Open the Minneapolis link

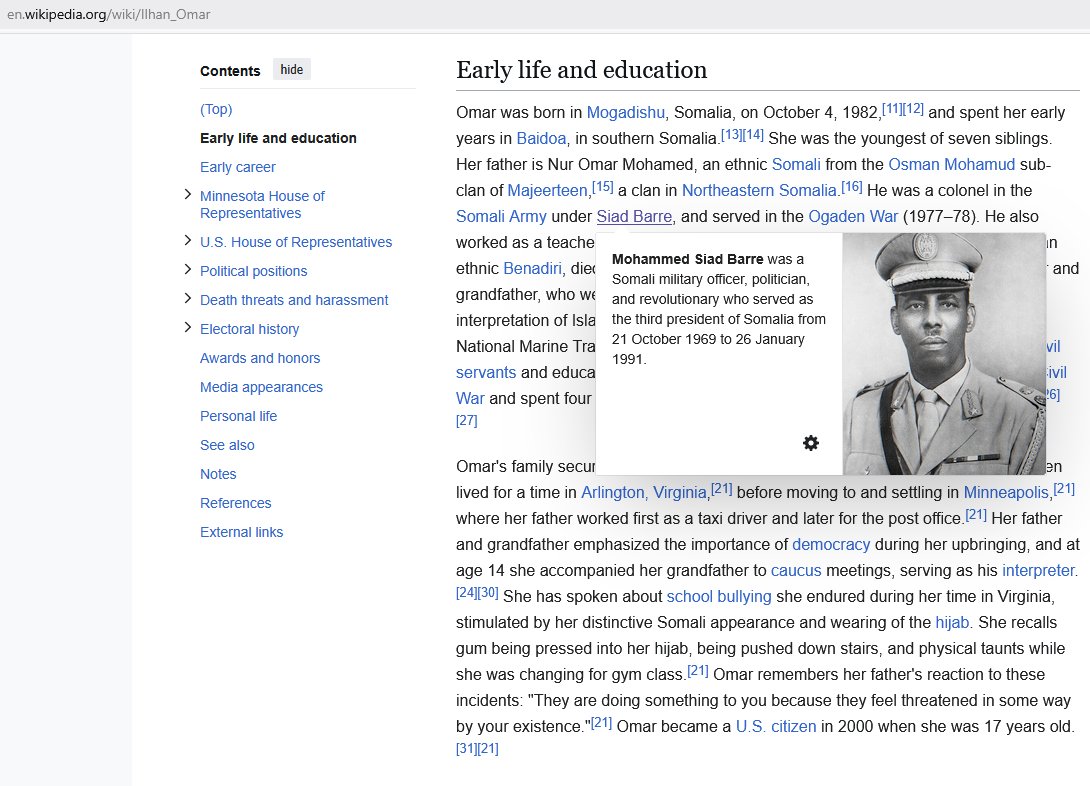click(x=1006, y=493)
